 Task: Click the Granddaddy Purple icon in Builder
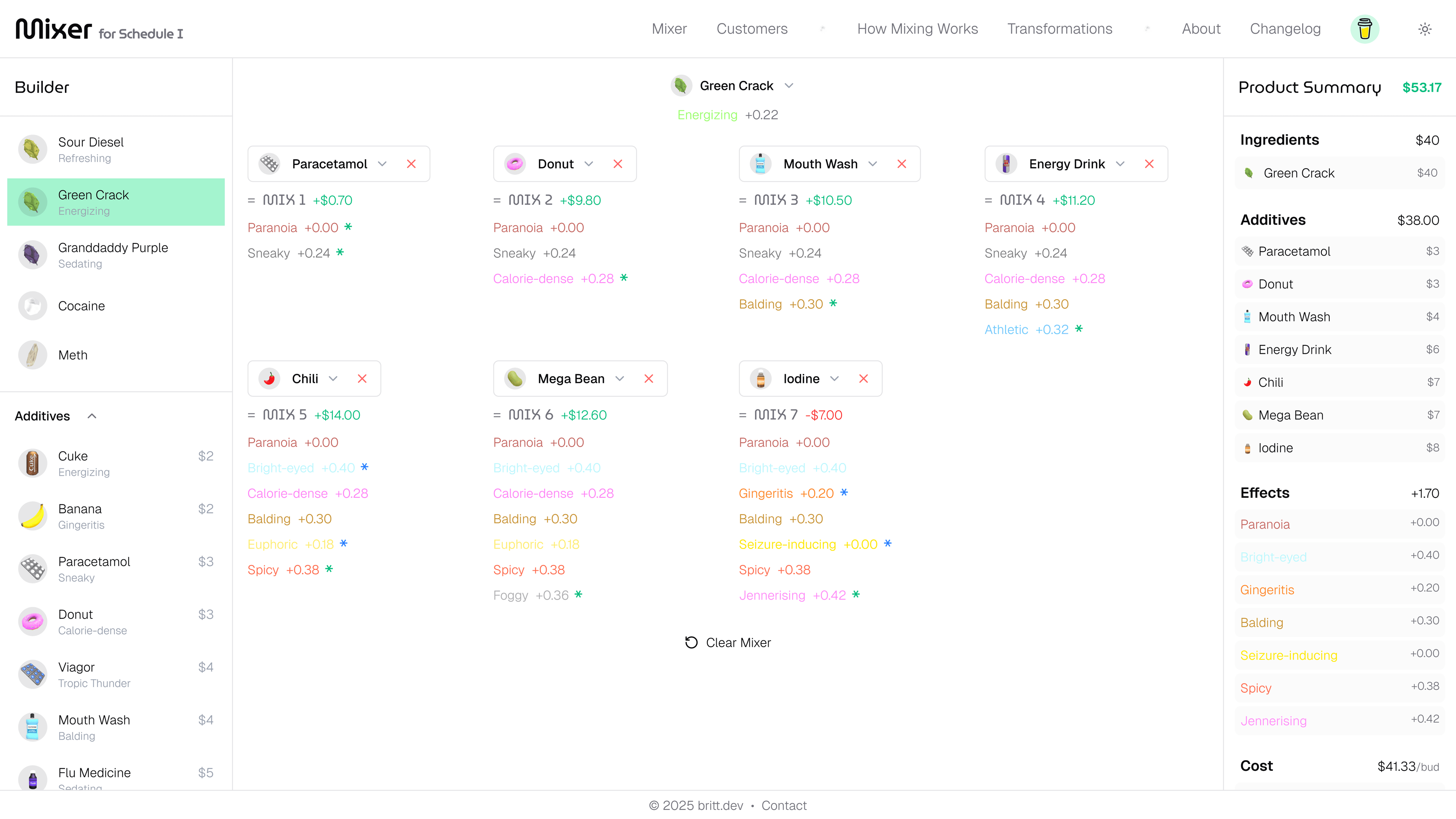tap(32, 255)
